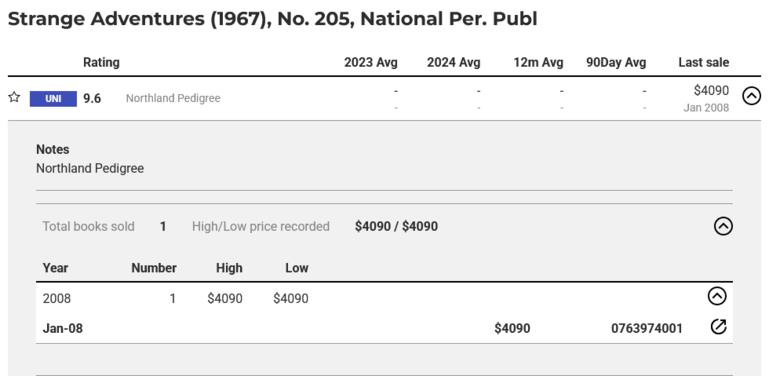This screenshot has height=376, width=780.
Task: Click the blue UNI badge
Action: coord(53,98)
